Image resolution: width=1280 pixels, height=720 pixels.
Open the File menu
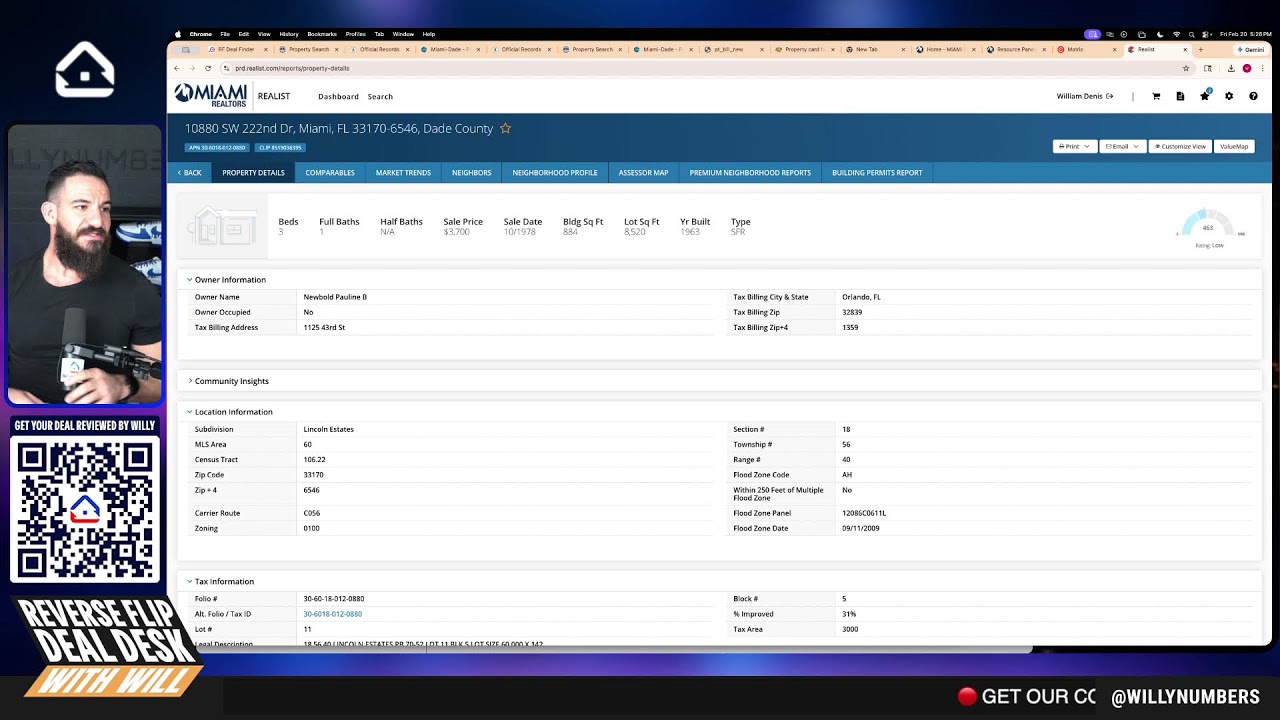click(x=225, y=34)
